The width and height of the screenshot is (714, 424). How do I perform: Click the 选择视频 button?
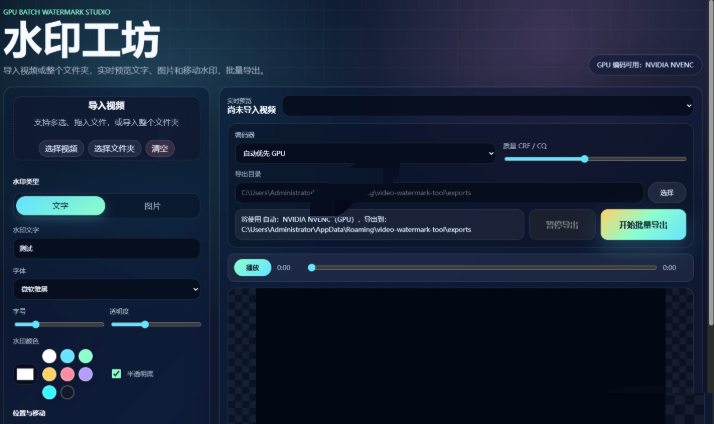61,148
